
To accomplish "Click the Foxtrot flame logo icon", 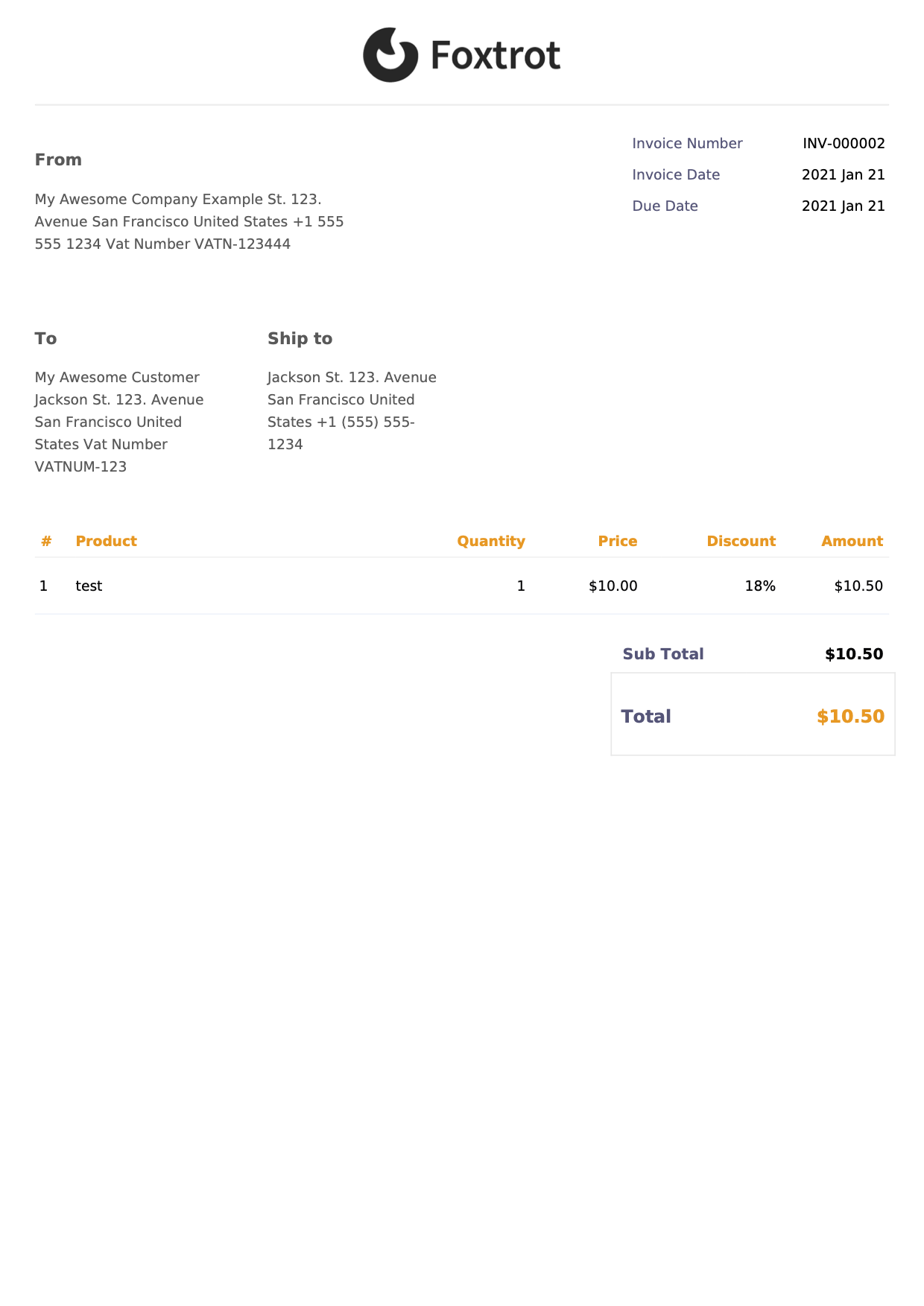I will (390, 55).
